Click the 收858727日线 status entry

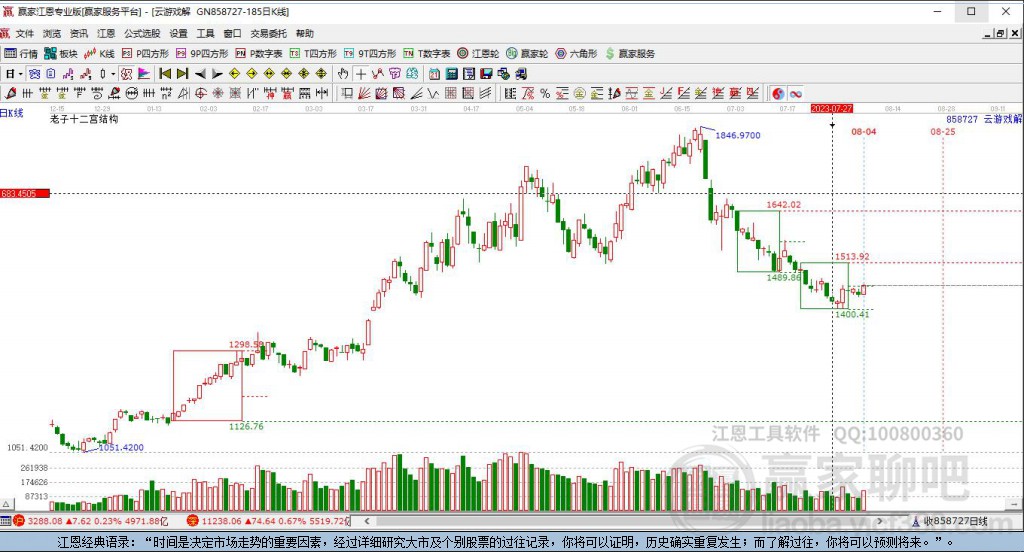pyautogui.click(x=950, y=521)
